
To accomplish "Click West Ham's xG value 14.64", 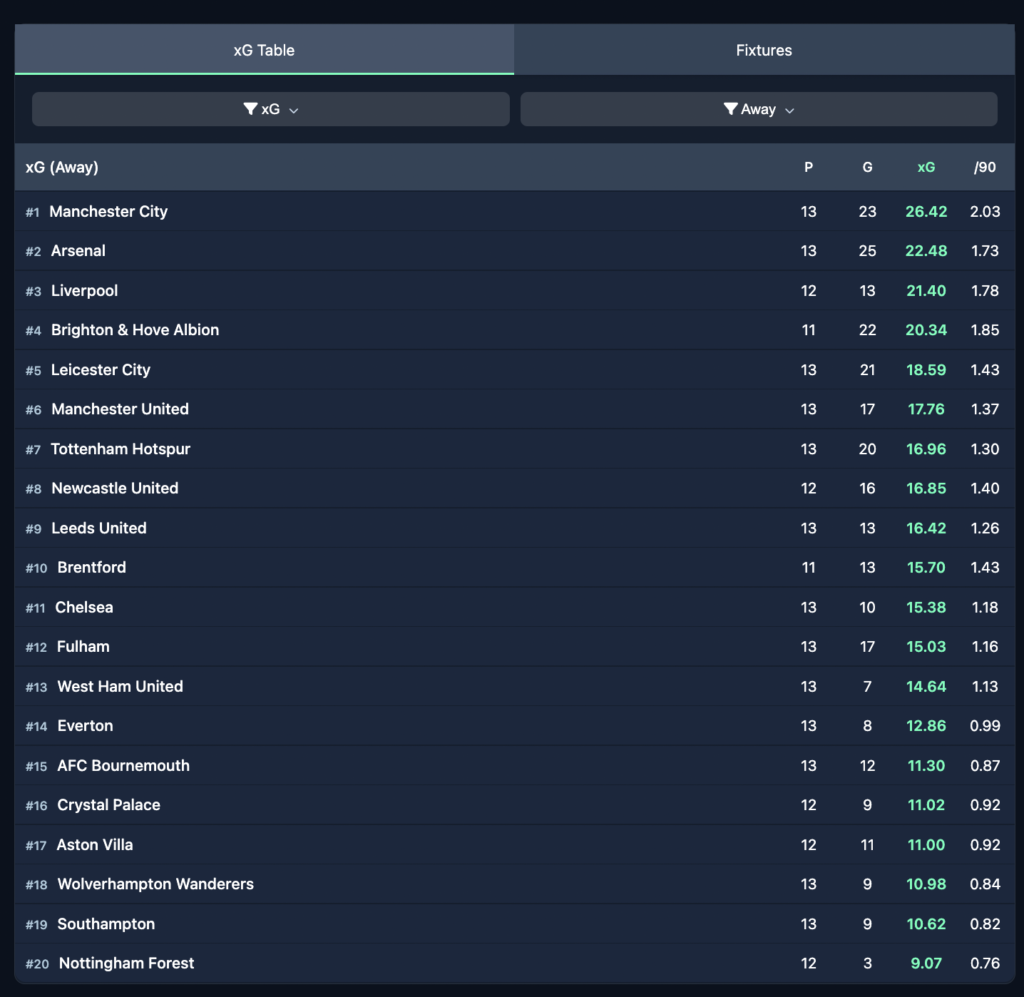I will 926,686.
